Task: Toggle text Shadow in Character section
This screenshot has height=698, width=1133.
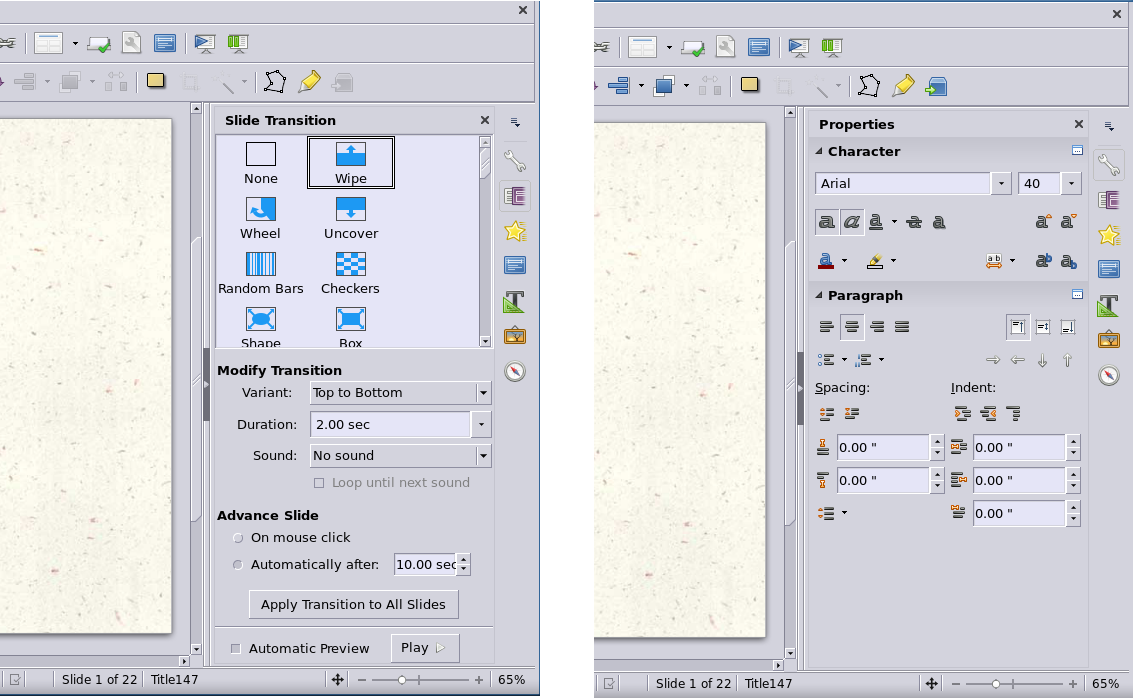Action: click(939, 222)
